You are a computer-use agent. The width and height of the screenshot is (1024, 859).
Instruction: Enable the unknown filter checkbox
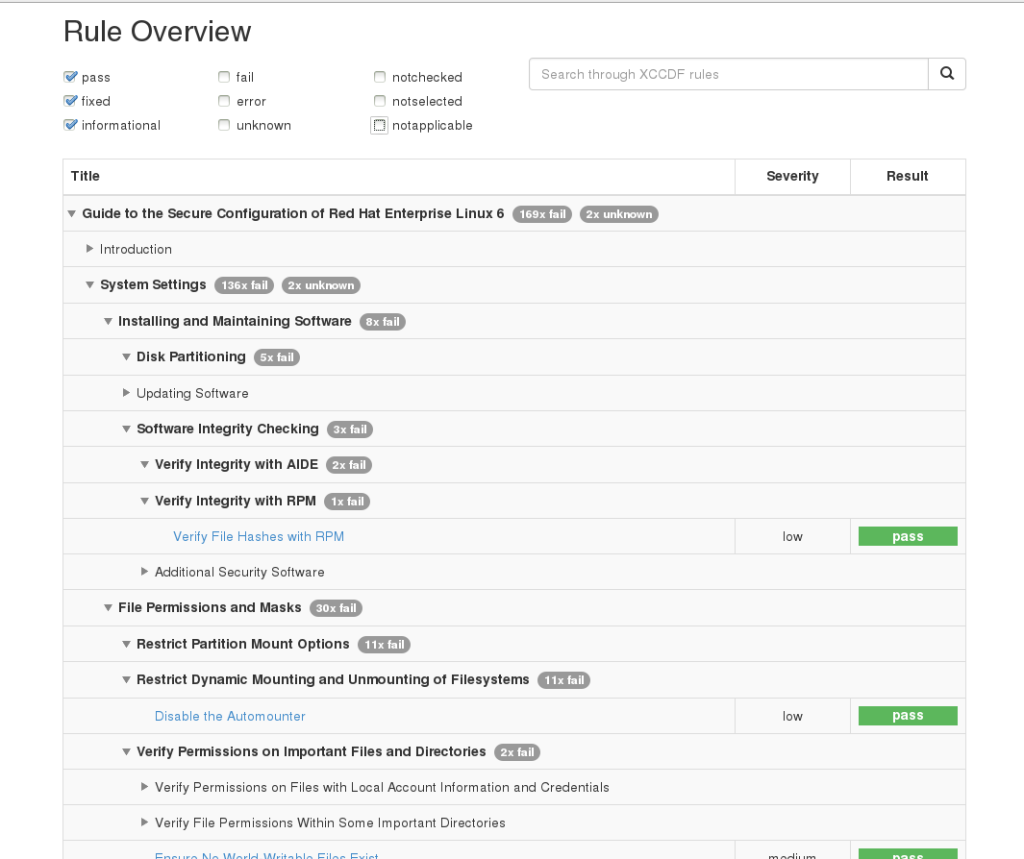tap(224, 125)
